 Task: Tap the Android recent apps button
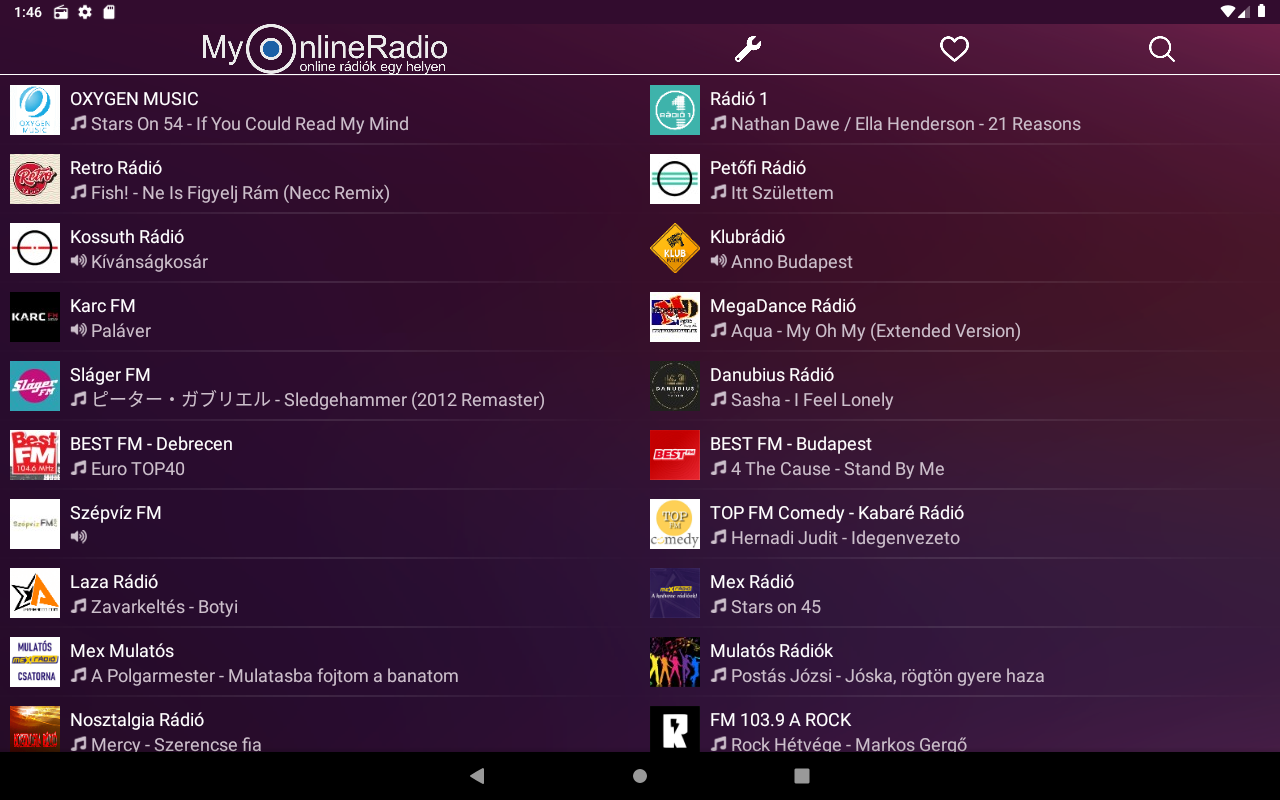click(x=802, y=776)
